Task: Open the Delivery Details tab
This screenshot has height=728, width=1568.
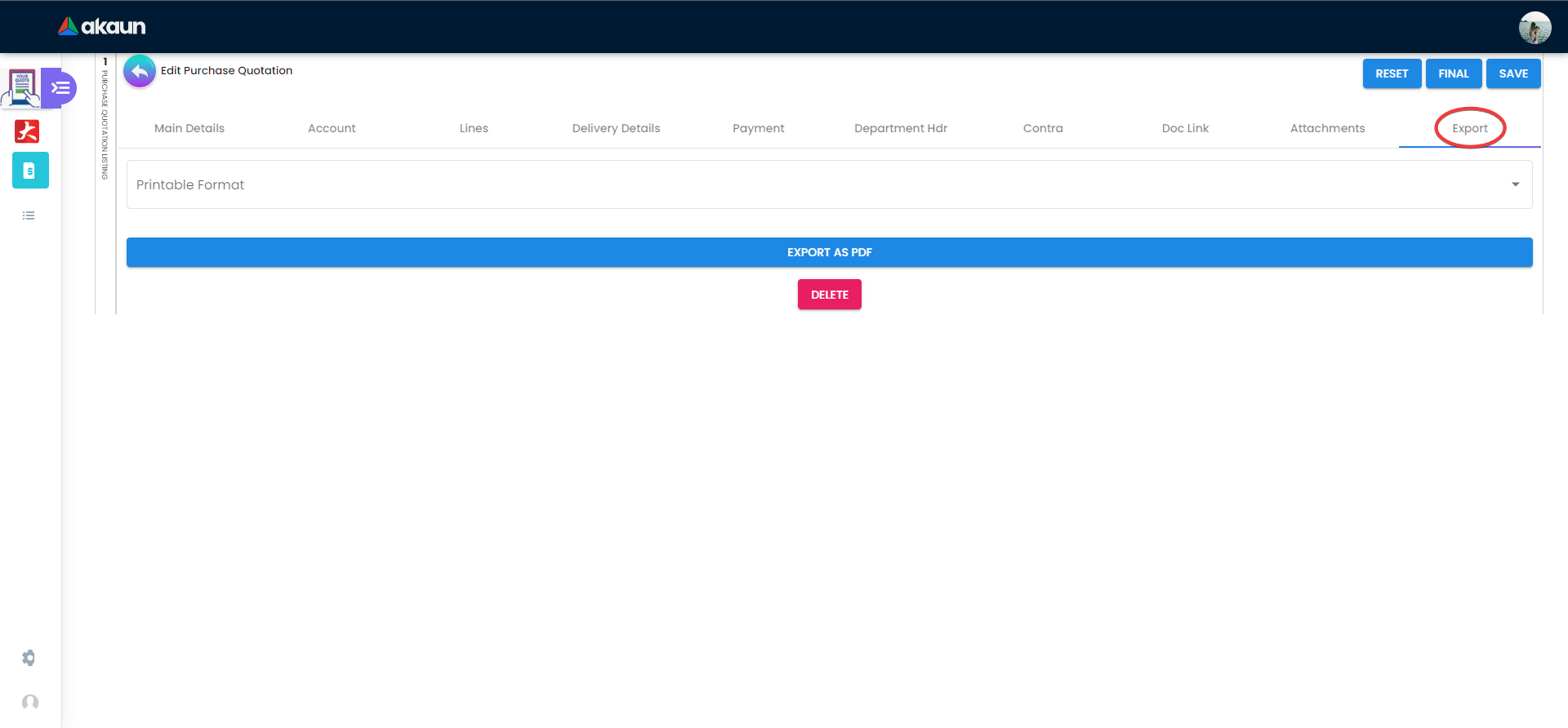Action: pyautogui.click(x=617, y=128)
